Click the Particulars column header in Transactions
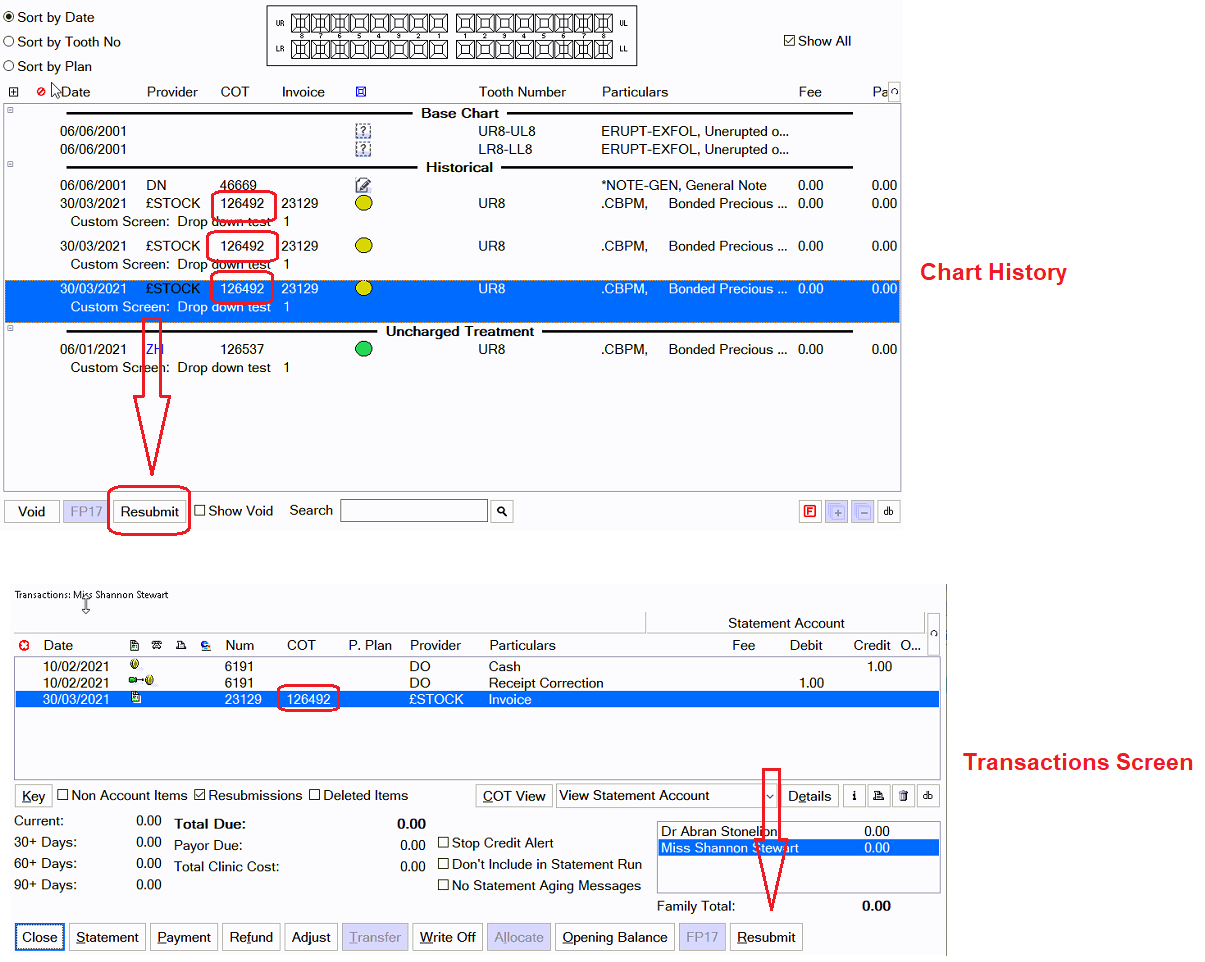1205x962 pixels. click(x=522, y=645)
